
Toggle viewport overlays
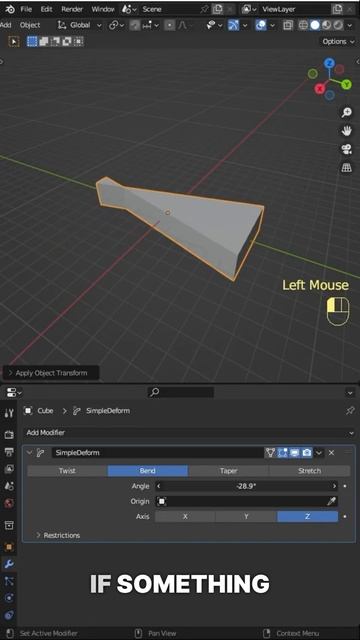260,25
